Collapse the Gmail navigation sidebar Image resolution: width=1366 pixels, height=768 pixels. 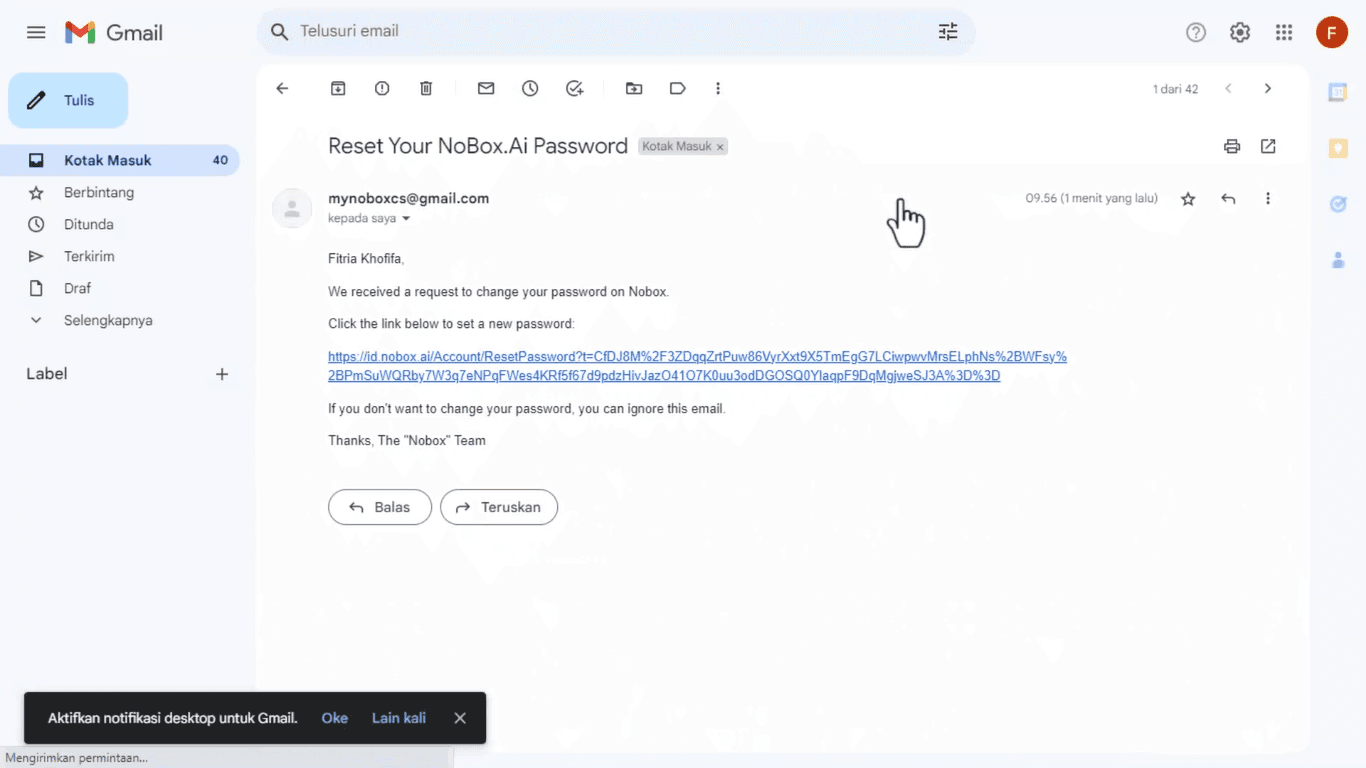pyautogui.click(x=36, y=32)
